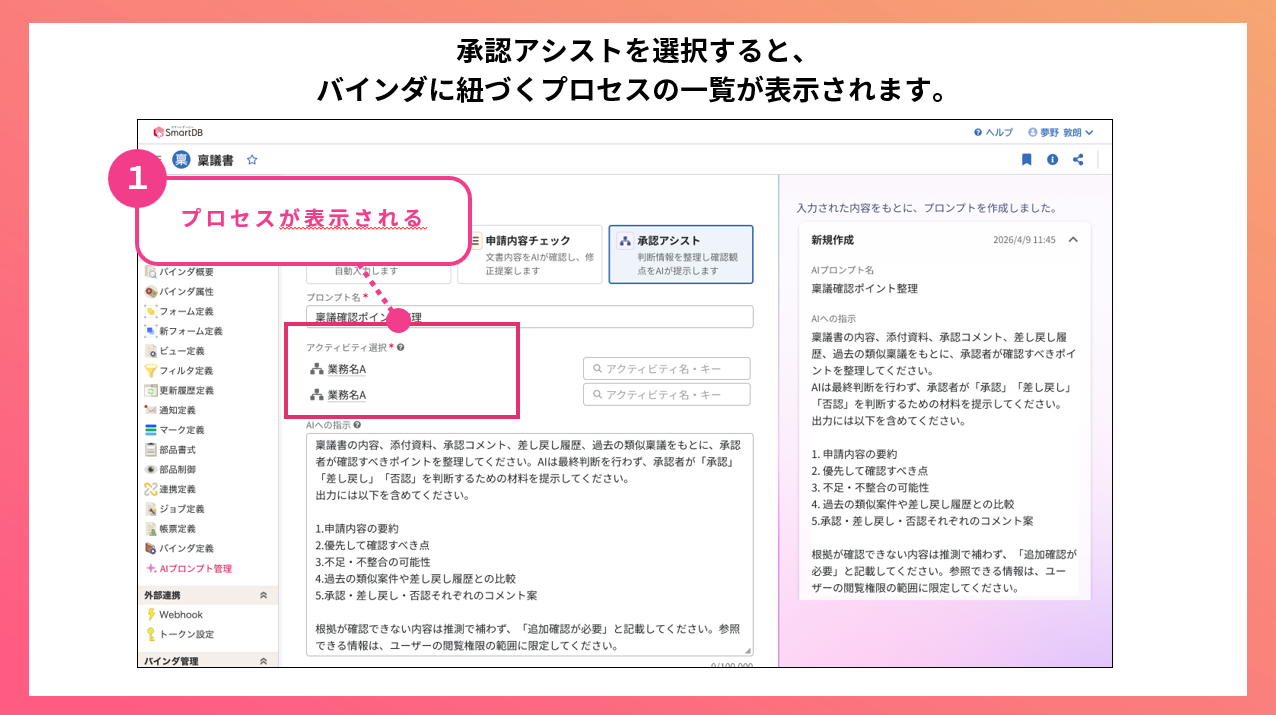
Task: Open フィルタ定義 in the sidebar
Action: click(x=179, y=371)
